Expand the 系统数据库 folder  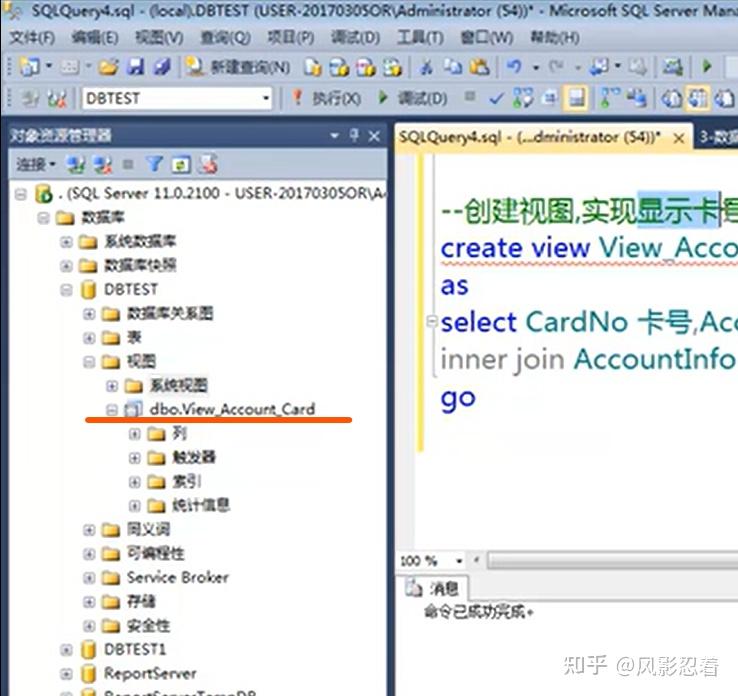click(66, 242)
